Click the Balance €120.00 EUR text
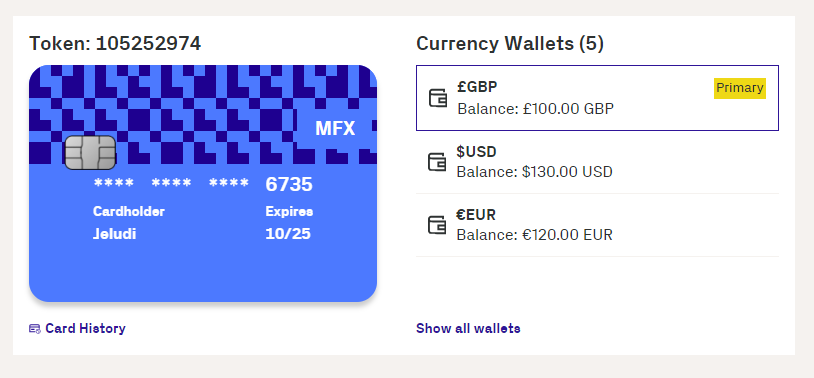Image resolution: width=814 pixels, height=378 pixels. pos(535,235)
